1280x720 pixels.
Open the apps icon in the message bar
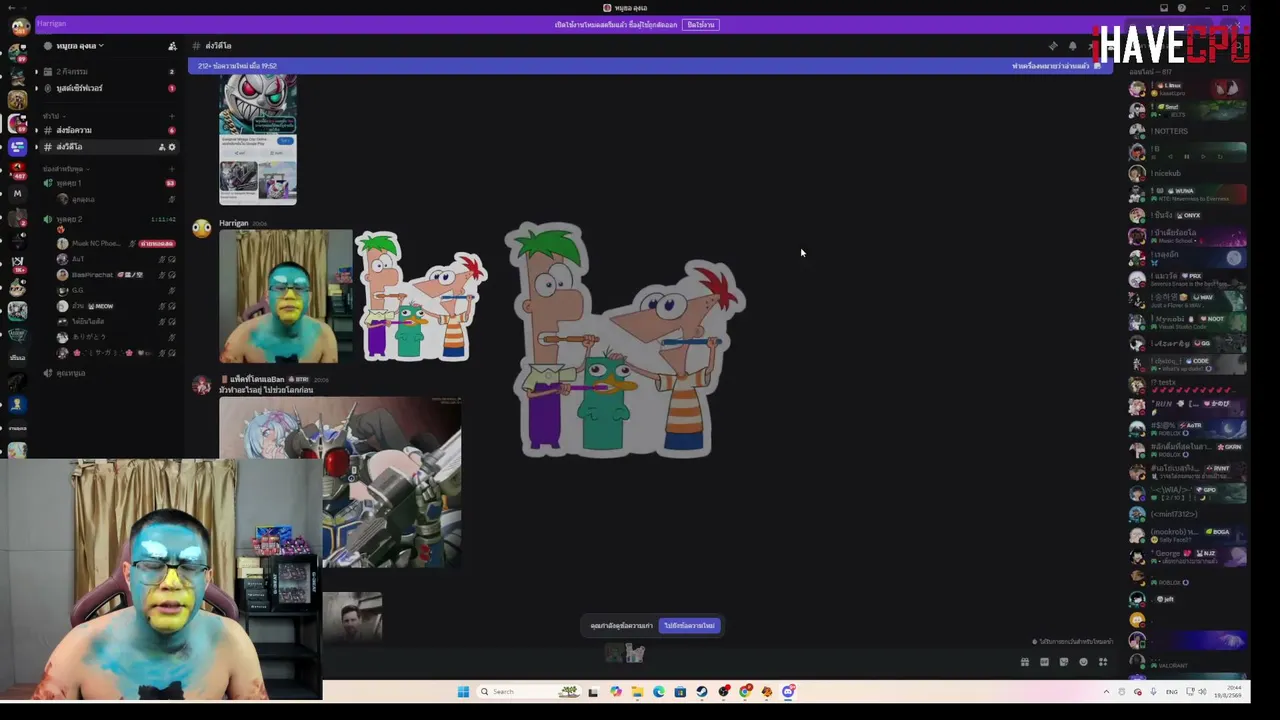[x=1103, y=662]
